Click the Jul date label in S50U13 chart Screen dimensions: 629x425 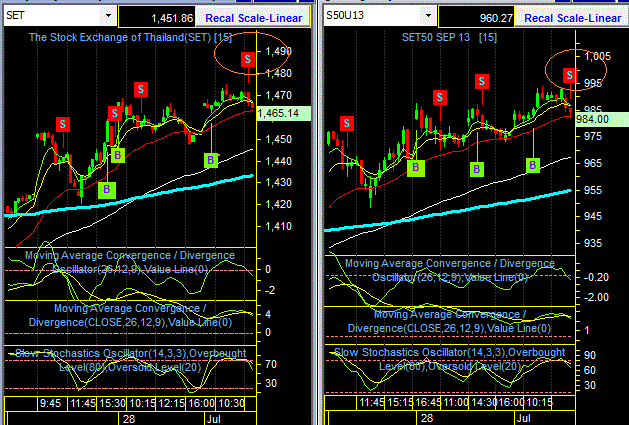pos(524,419)
